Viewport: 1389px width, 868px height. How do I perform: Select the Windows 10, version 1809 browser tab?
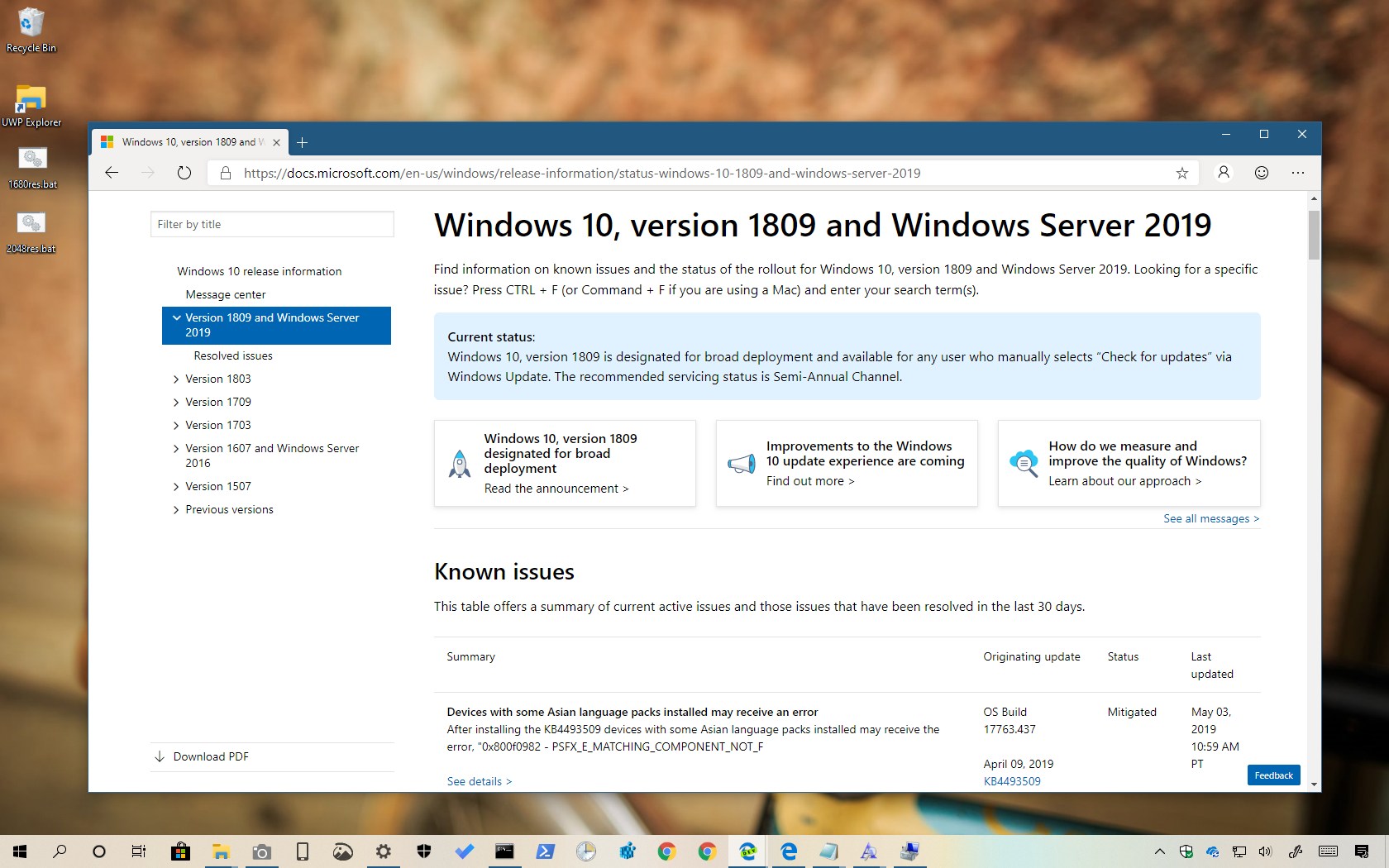pos(190,142)
